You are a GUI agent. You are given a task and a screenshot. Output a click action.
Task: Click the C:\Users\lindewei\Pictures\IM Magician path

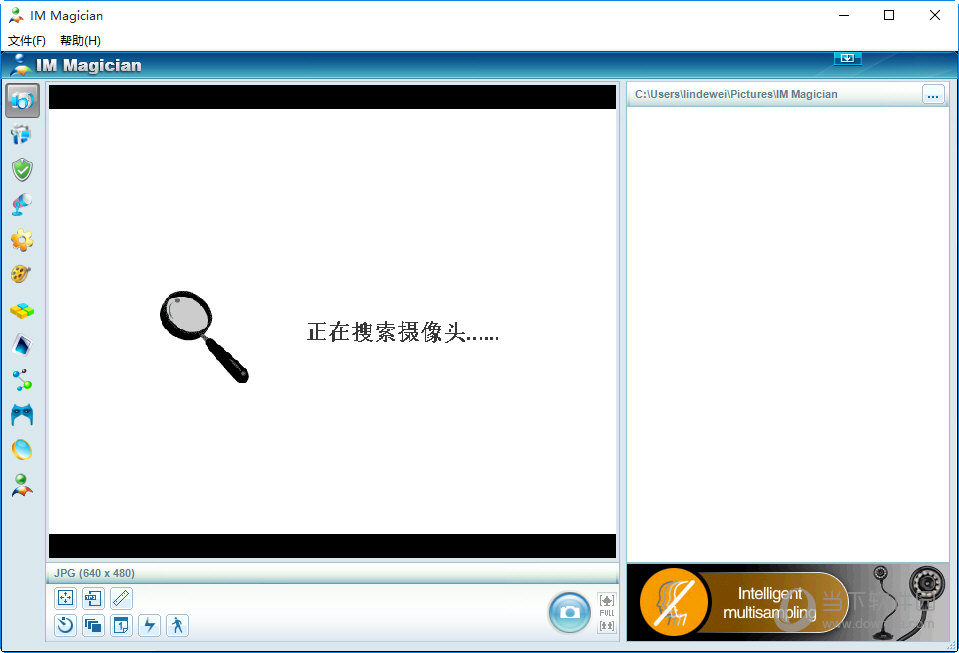tap(736, 94)
